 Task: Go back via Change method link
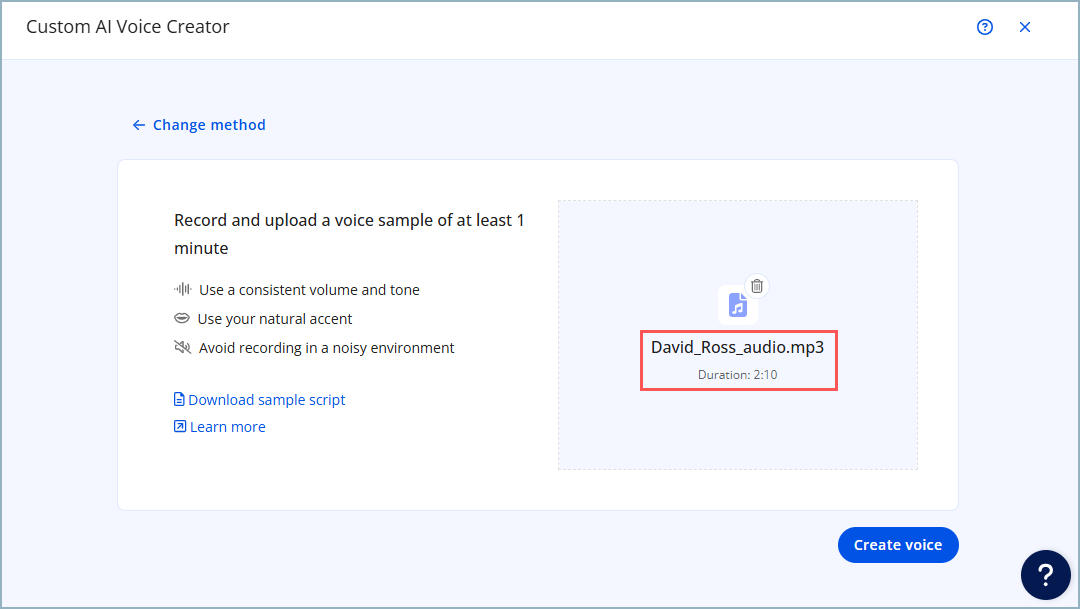point(209,125)
